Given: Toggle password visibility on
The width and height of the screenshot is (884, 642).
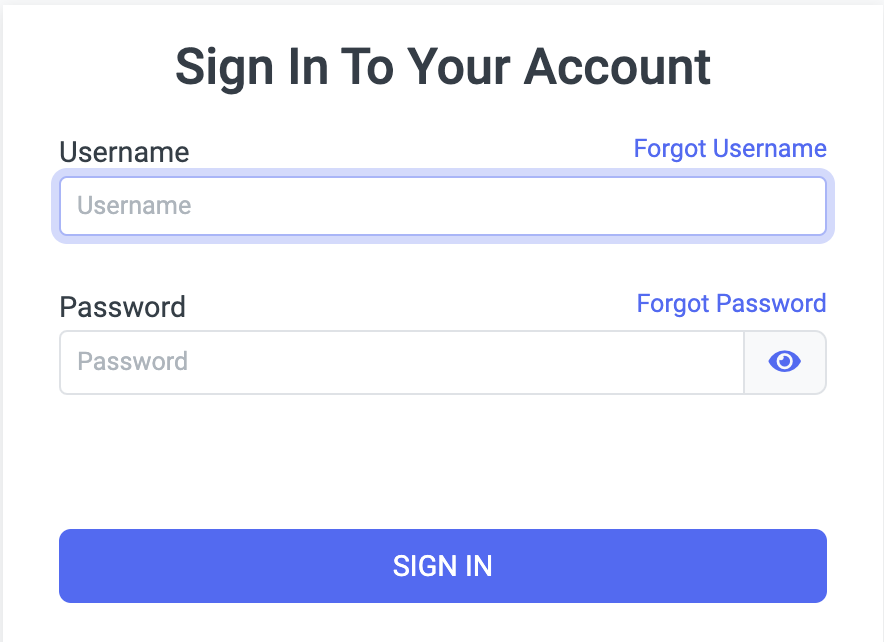Looking at the screenshot, I should point(785,362).
